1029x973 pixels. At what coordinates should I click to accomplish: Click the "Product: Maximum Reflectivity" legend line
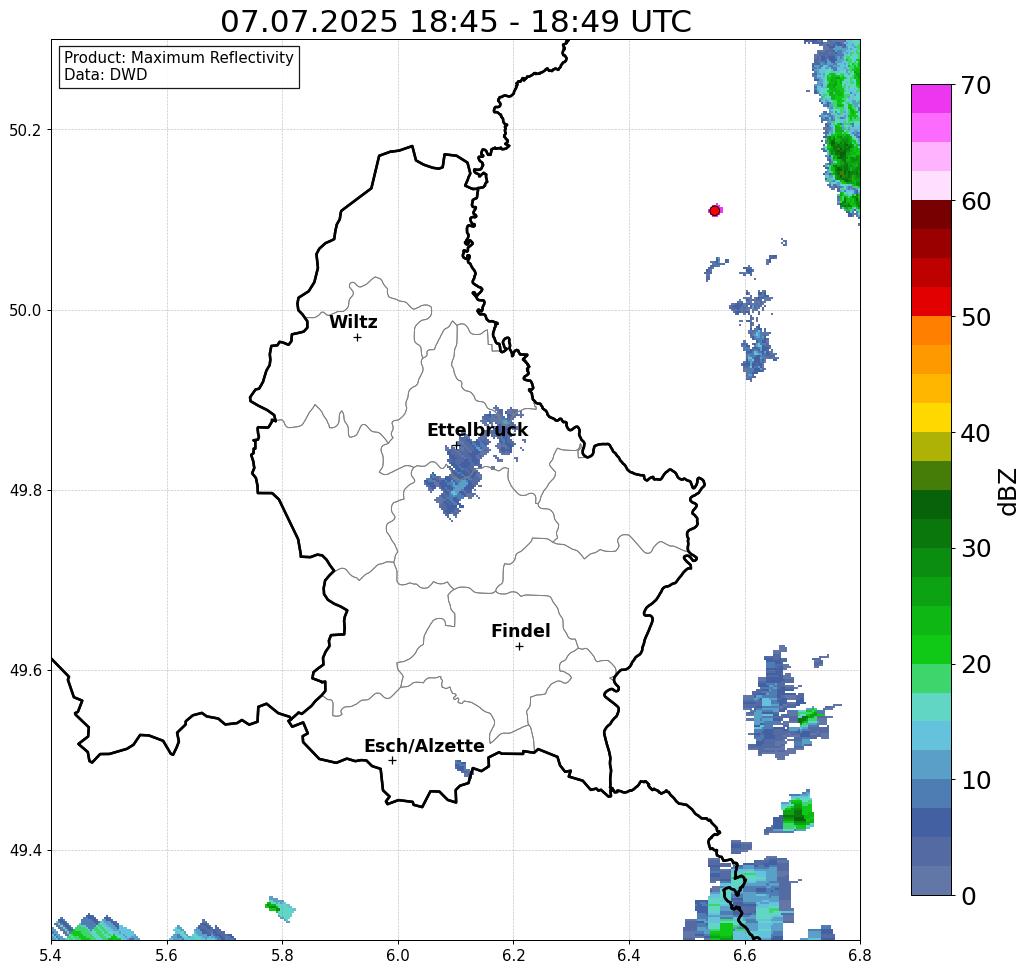point(178,58)
